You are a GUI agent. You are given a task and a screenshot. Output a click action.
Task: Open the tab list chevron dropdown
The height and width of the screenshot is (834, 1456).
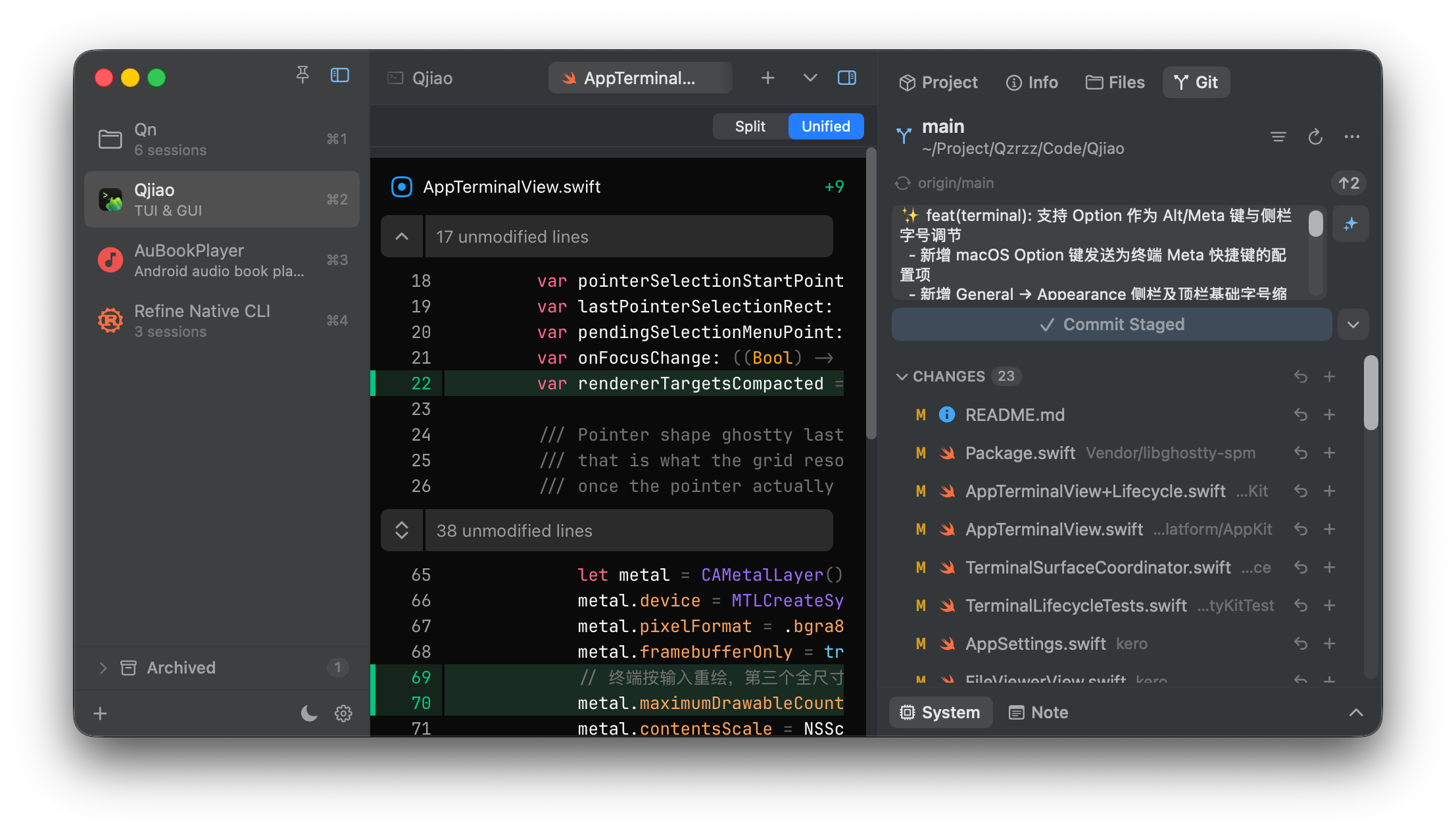click(810, 78)
